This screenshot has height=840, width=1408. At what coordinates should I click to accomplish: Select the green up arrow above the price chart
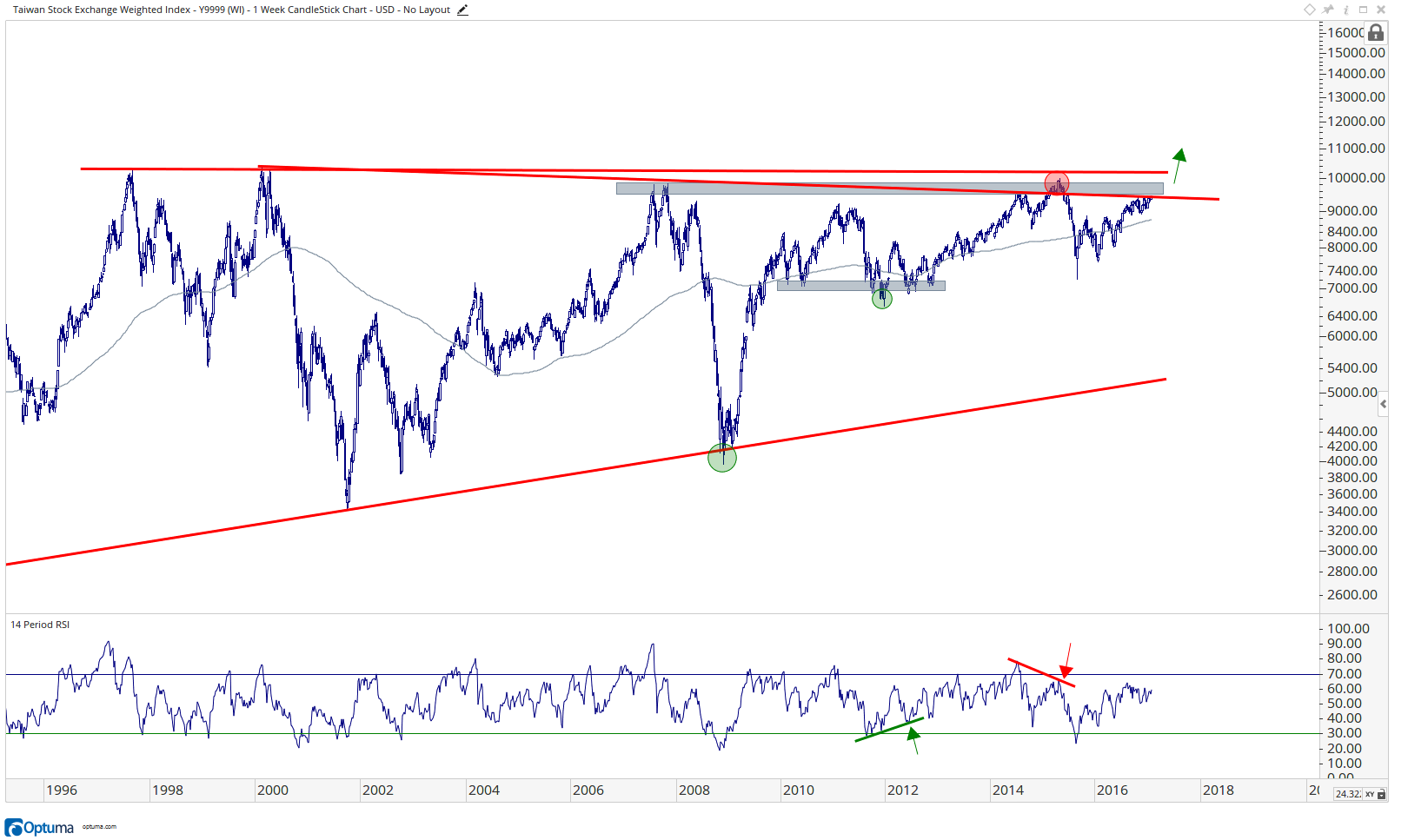point(1179,165)
